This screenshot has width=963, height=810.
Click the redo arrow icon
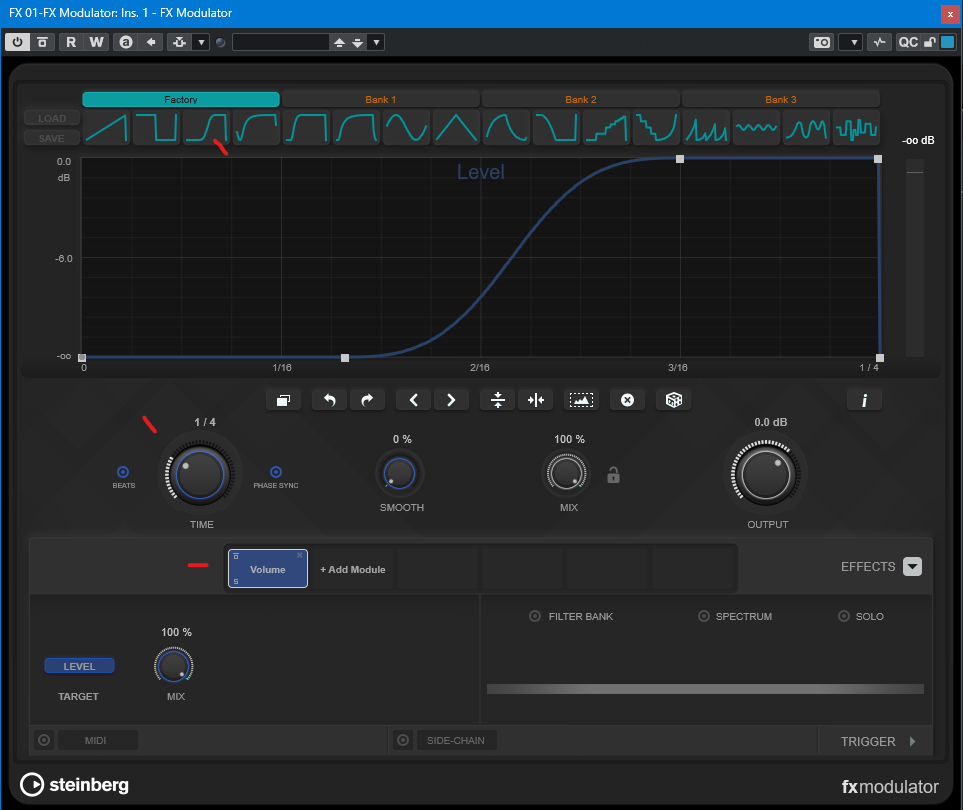[367, 400]
